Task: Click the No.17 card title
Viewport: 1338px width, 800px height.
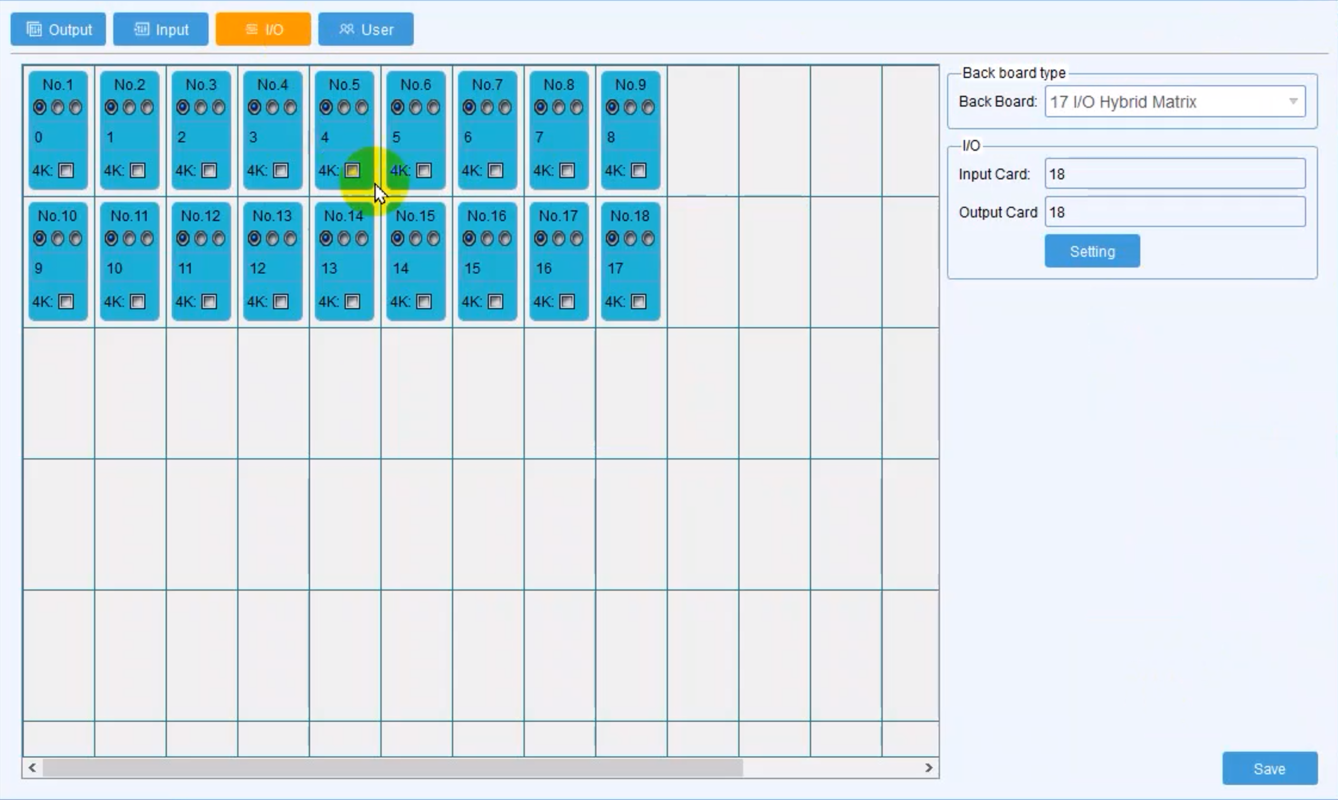Action: click(558, 216)
